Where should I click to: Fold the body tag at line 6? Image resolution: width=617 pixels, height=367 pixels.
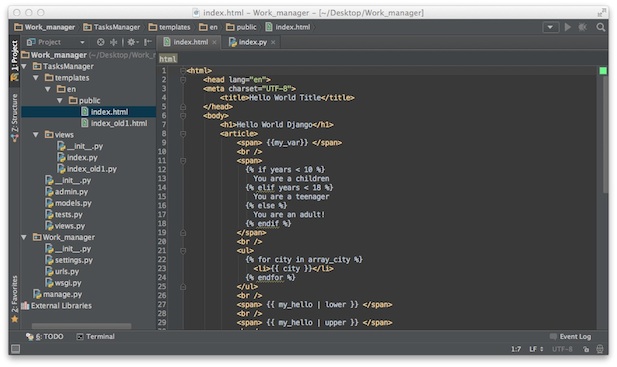(183, 116)
